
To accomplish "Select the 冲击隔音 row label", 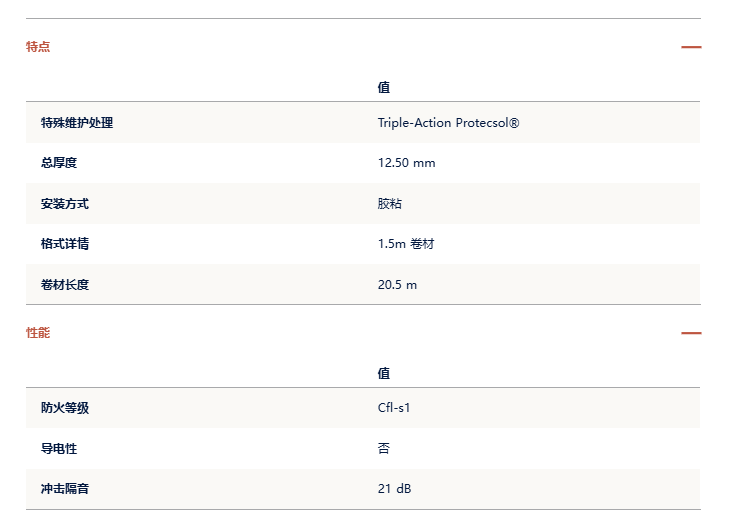I will coord(65,489).
